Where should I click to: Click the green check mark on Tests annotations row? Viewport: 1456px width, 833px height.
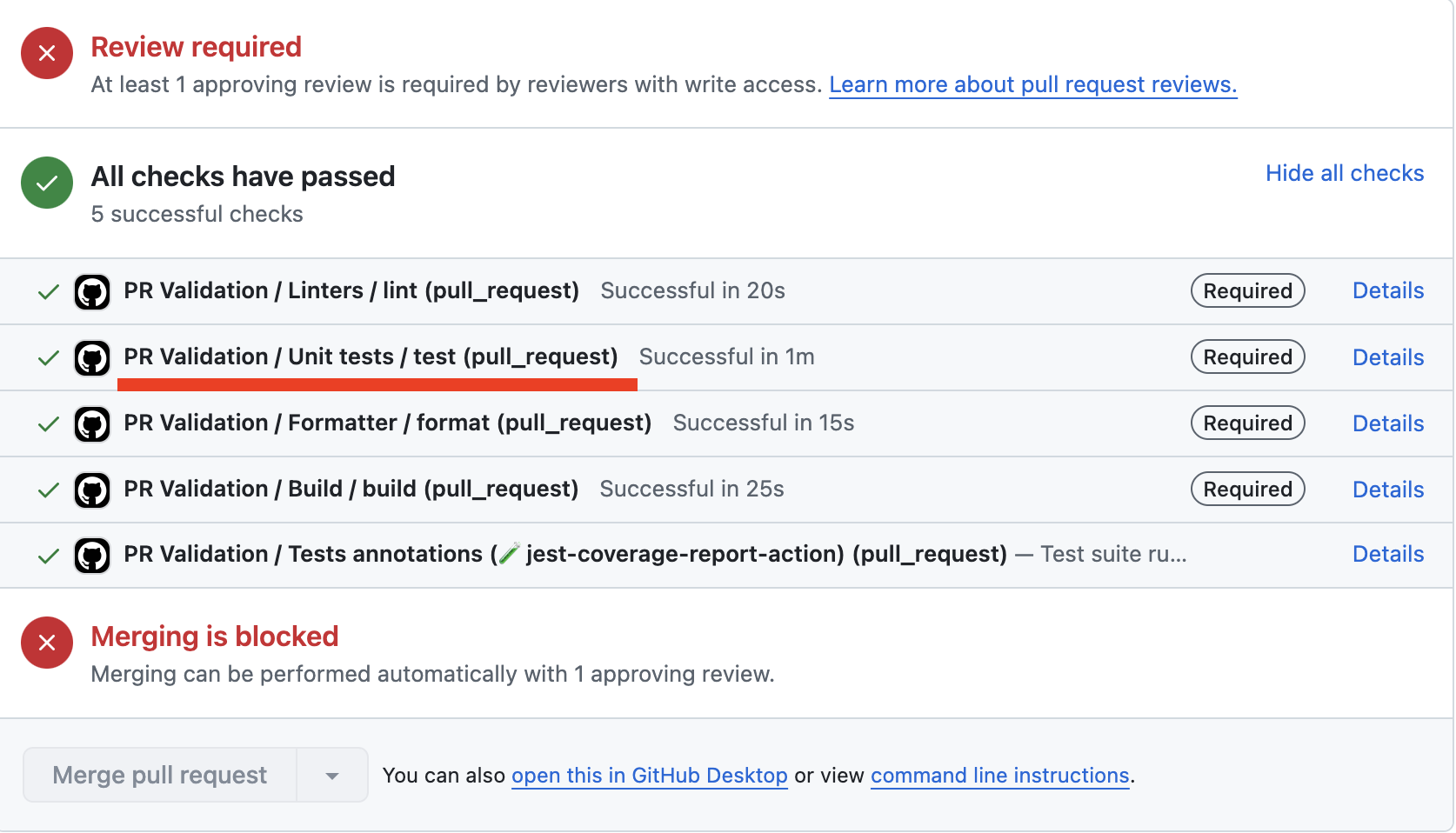49,556
